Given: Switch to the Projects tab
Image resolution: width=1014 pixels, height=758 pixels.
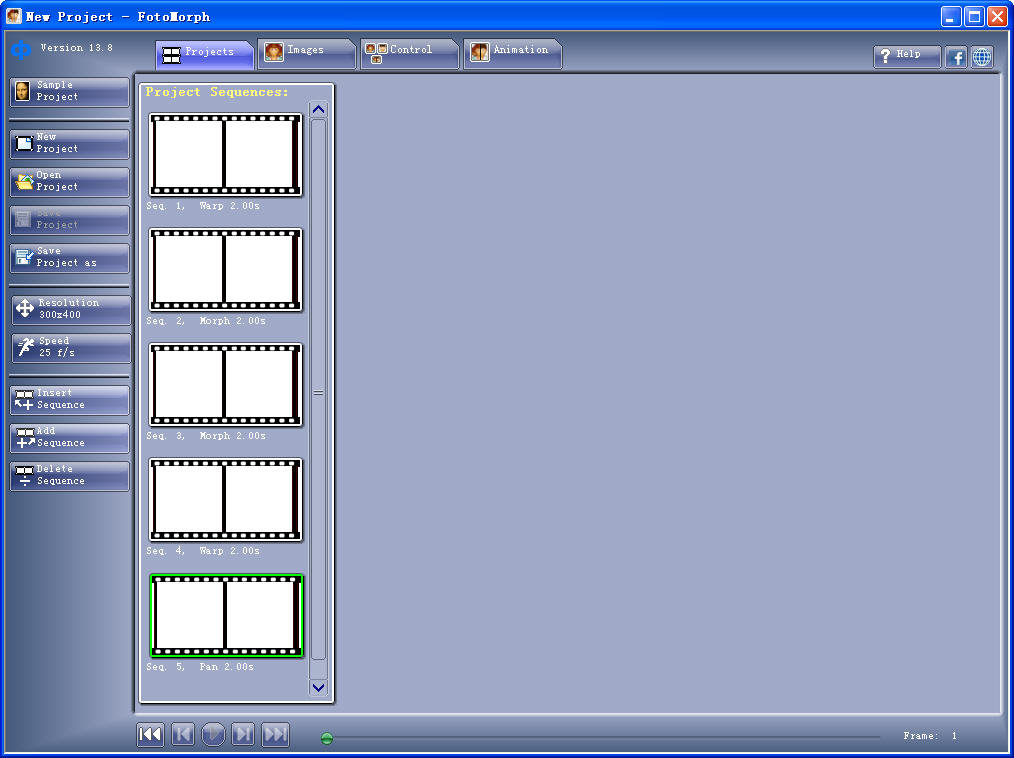Looking at the screenshot, I should coord(204,54).
